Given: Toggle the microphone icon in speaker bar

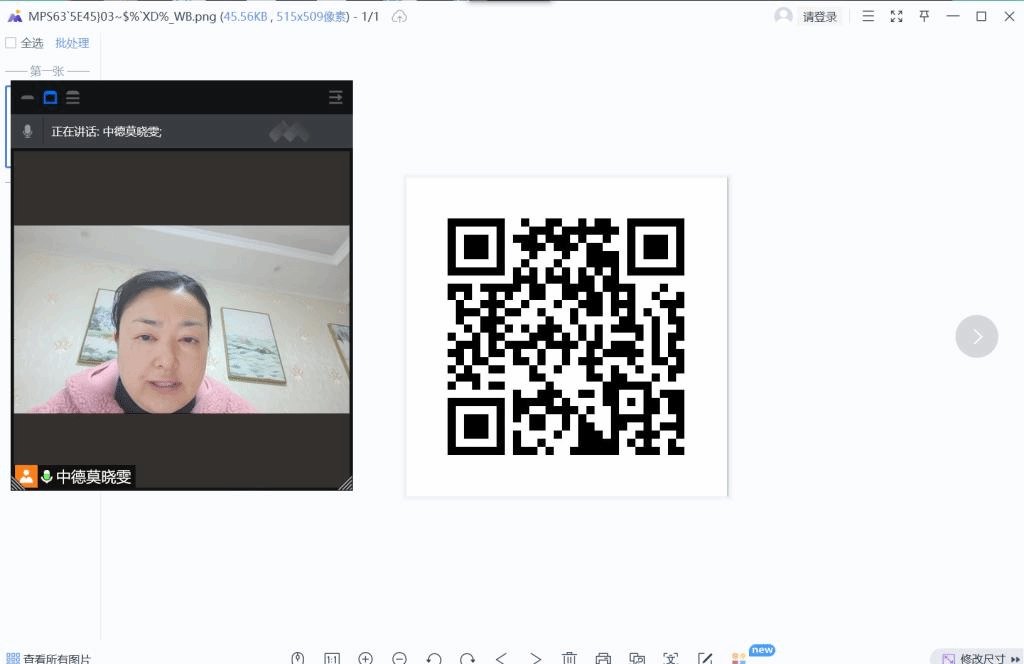Looking at the screenshot, I should point(28,131).
